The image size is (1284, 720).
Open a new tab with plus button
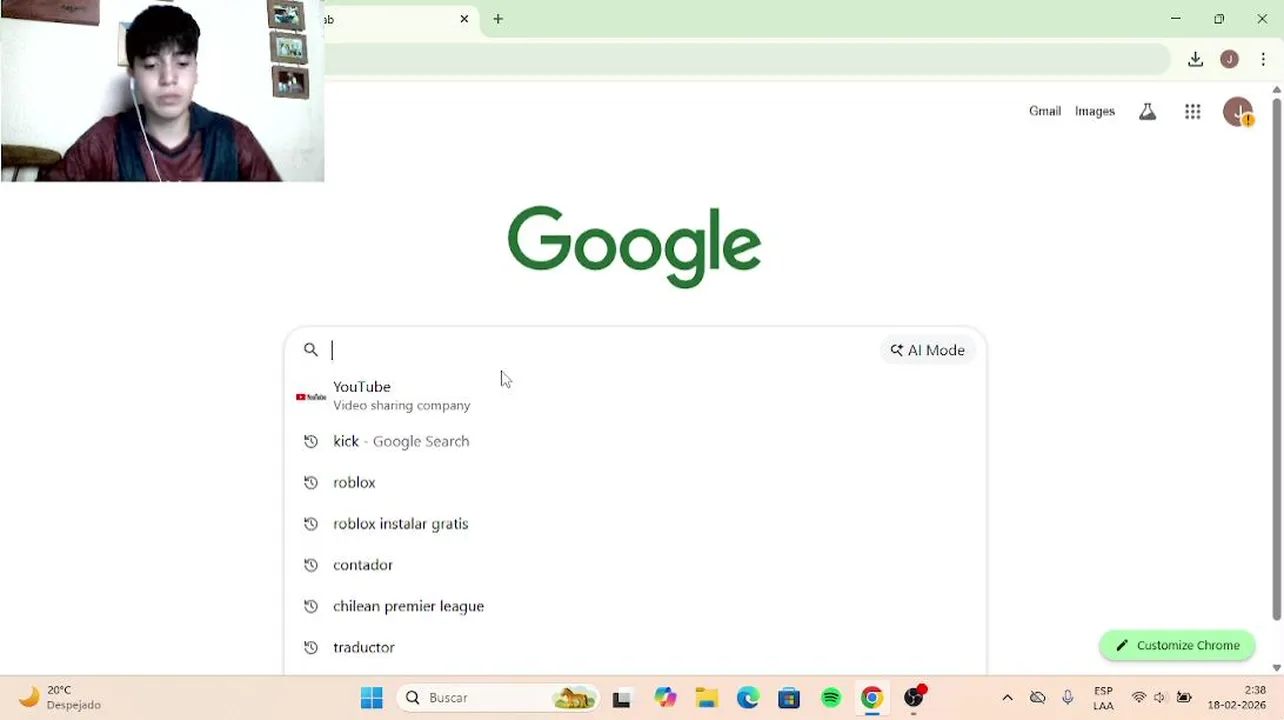point(498,19)
